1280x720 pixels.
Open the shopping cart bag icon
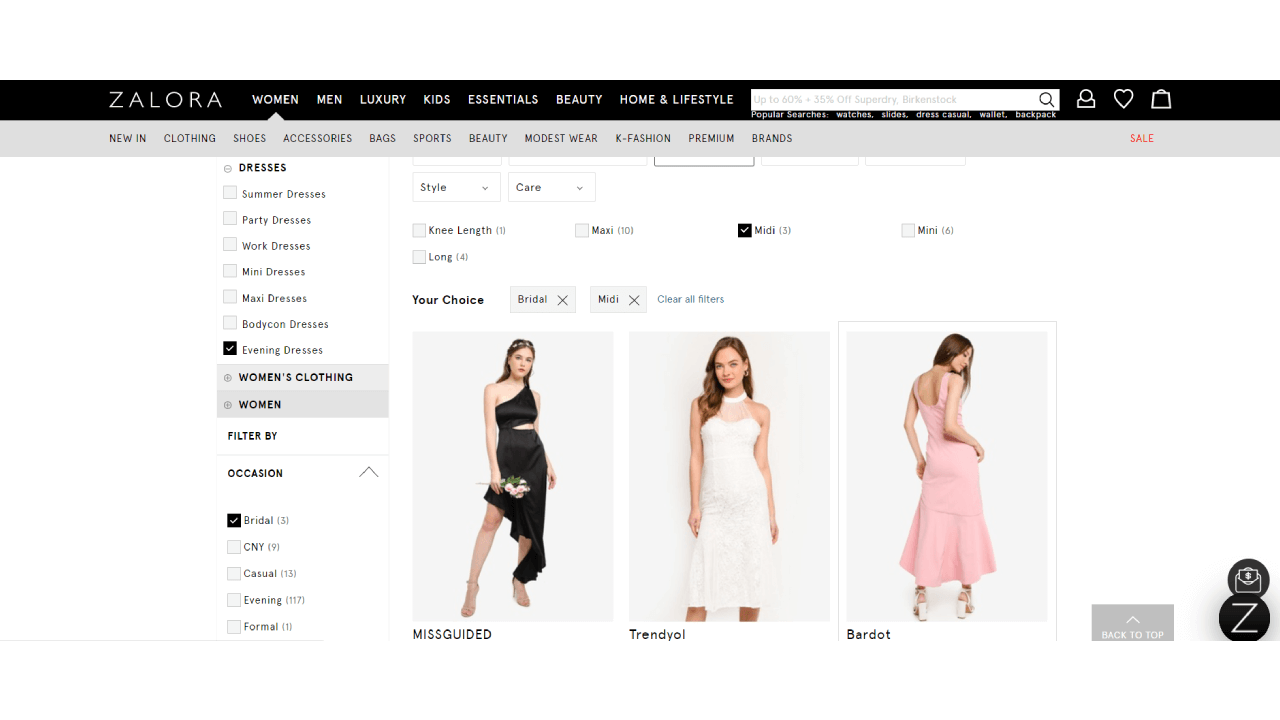pos(1160,98)
